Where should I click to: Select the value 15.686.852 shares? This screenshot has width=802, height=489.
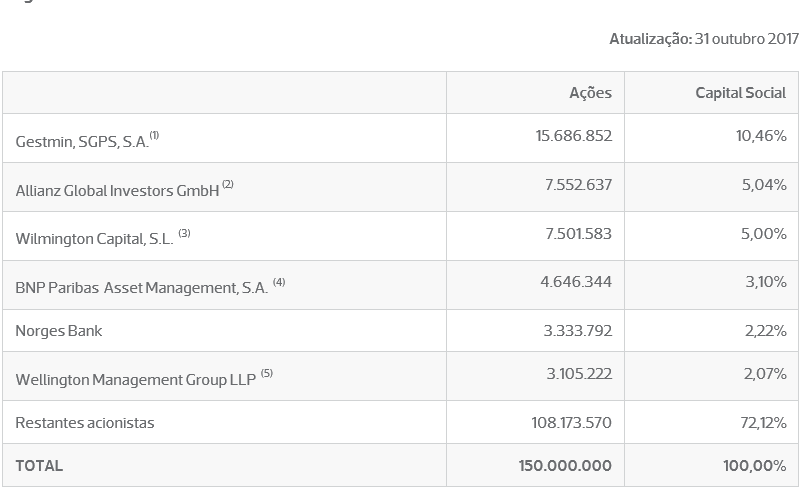pyautogui.click(x=573, y=136)
